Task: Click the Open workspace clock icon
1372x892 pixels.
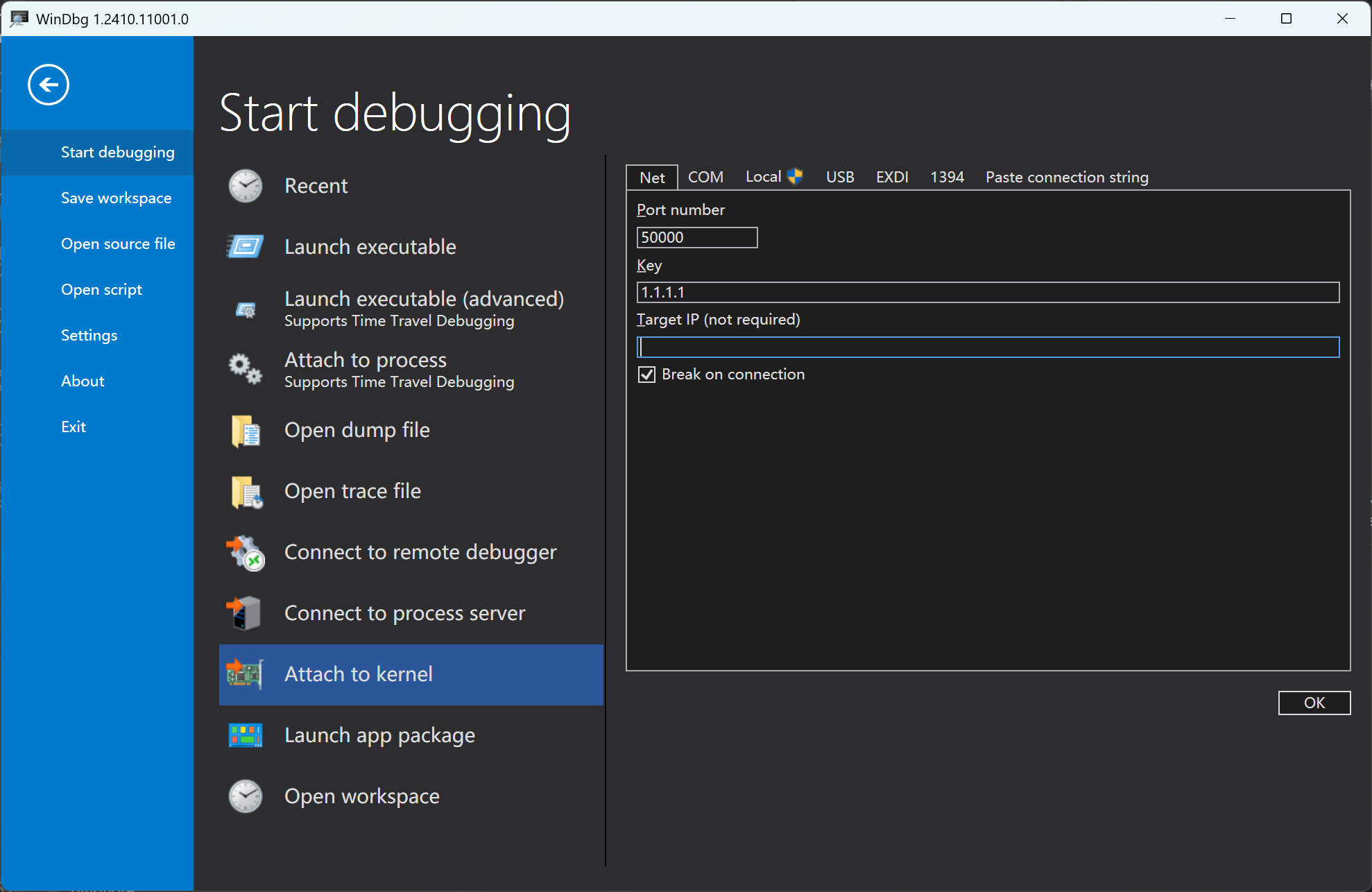Action: tap(246, 796)
